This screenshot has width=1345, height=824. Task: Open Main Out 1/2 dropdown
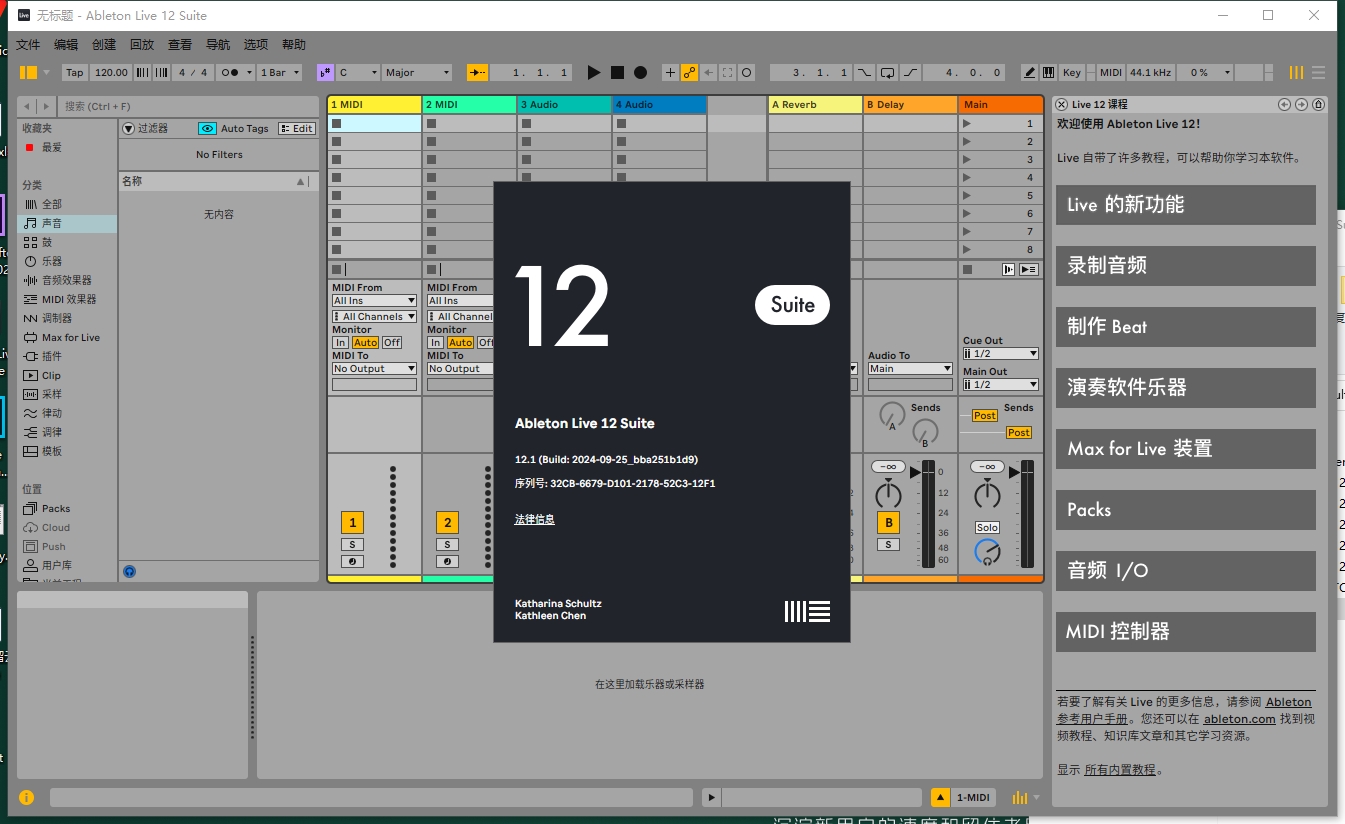click(1000, 384)
